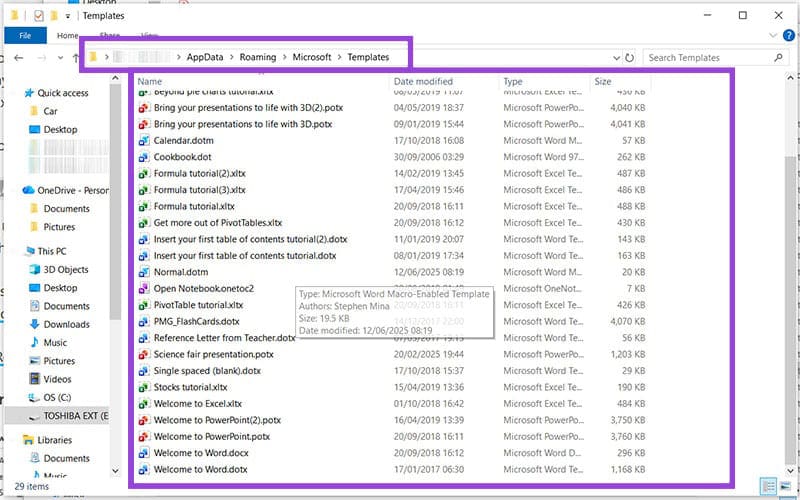This screenshot has height=500, width=800.
Task: Select Formula tutorial(3).xltx
Action: coord(199,190)
